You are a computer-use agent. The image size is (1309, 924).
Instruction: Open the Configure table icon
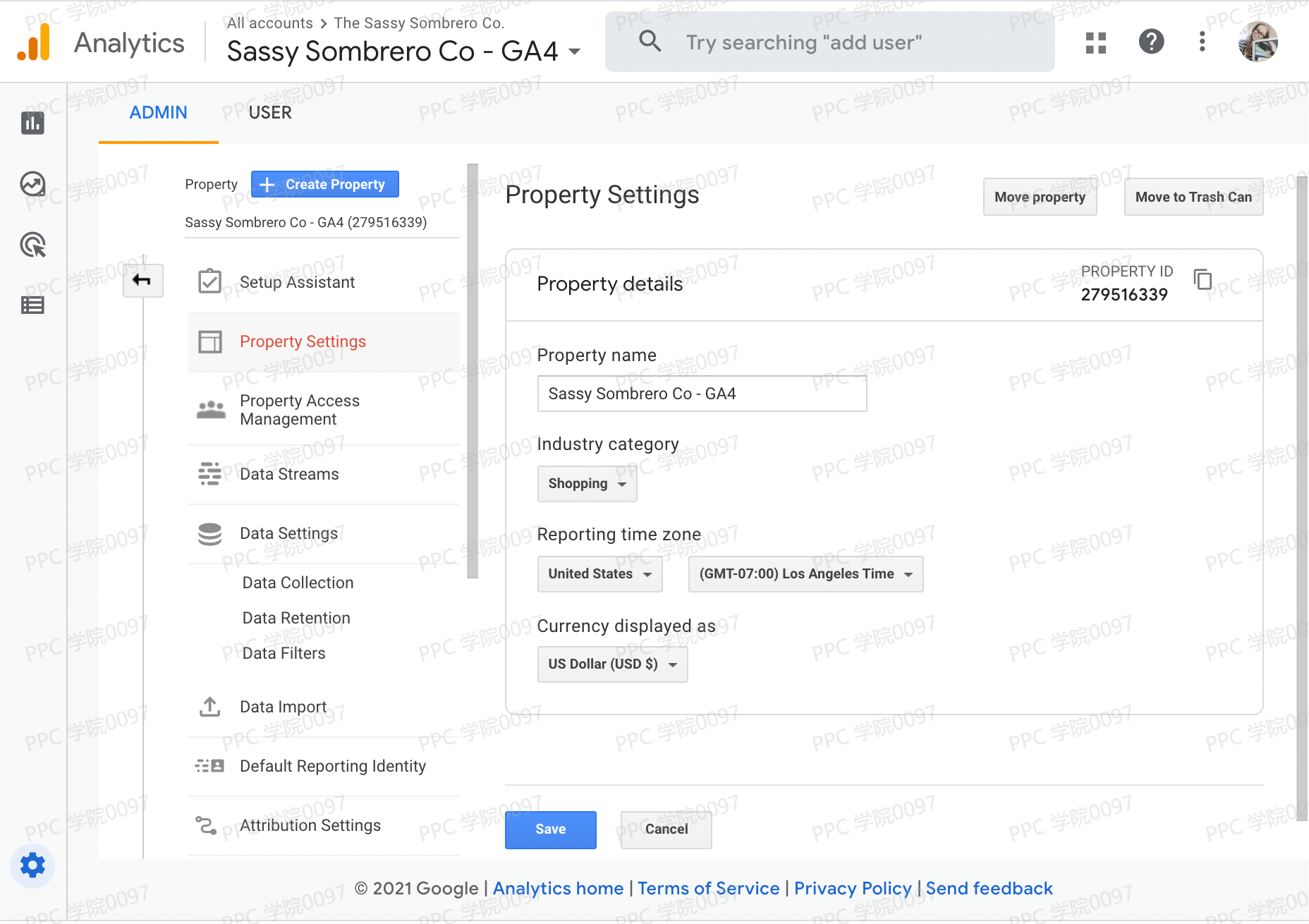click(32, 305)
